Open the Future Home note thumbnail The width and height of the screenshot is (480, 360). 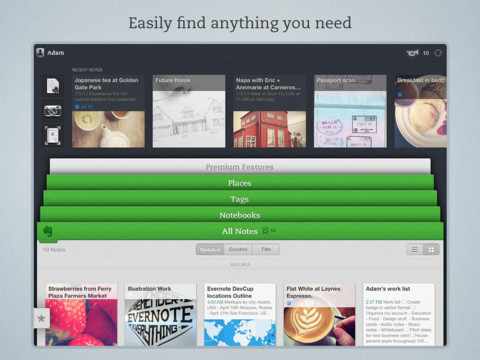189,111
